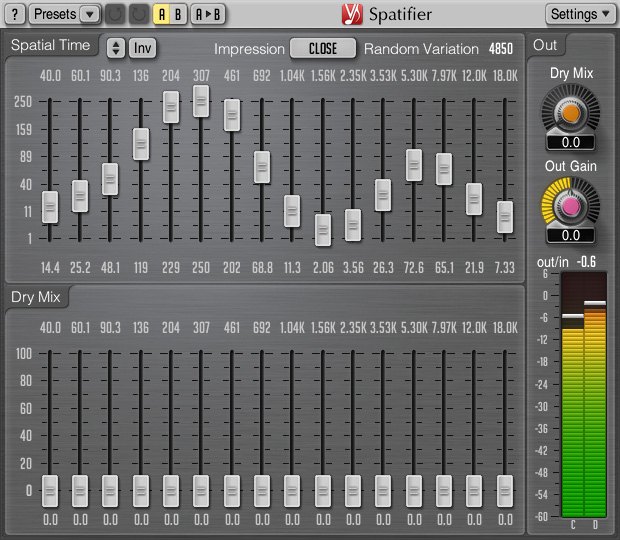
Task: Click the Voxengo logo icon
Action: pyautogui.click(x=352, y=14)
